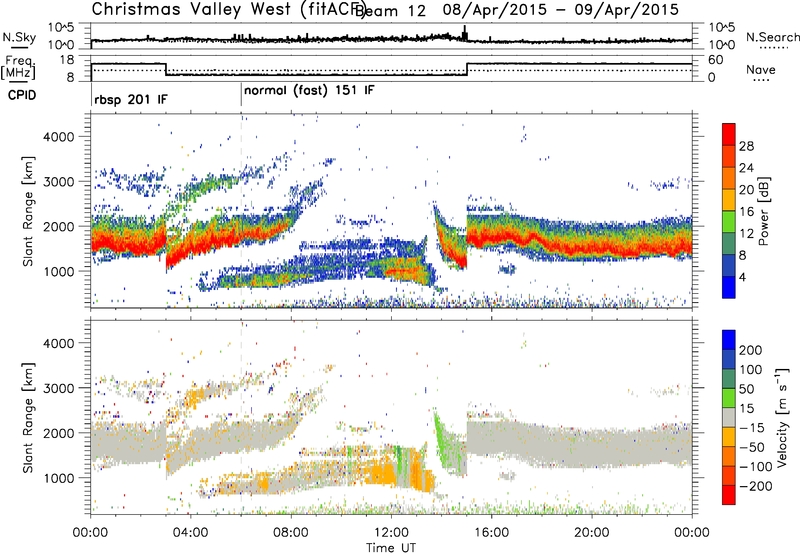Click the '04:00' time axis tick label
The image size is (800, 554).
click(190, 532)
